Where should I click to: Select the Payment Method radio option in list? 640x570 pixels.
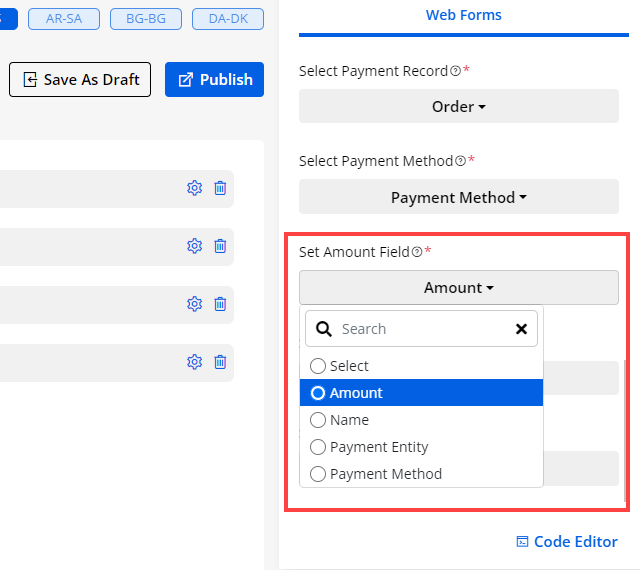tap(318, 474)
